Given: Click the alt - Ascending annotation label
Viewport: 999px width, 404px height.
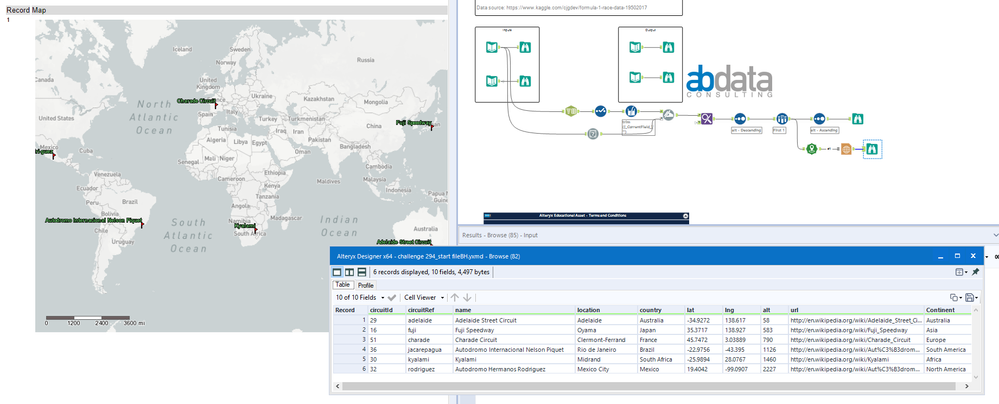Looking at the screenshot, I should coord(826,129).
